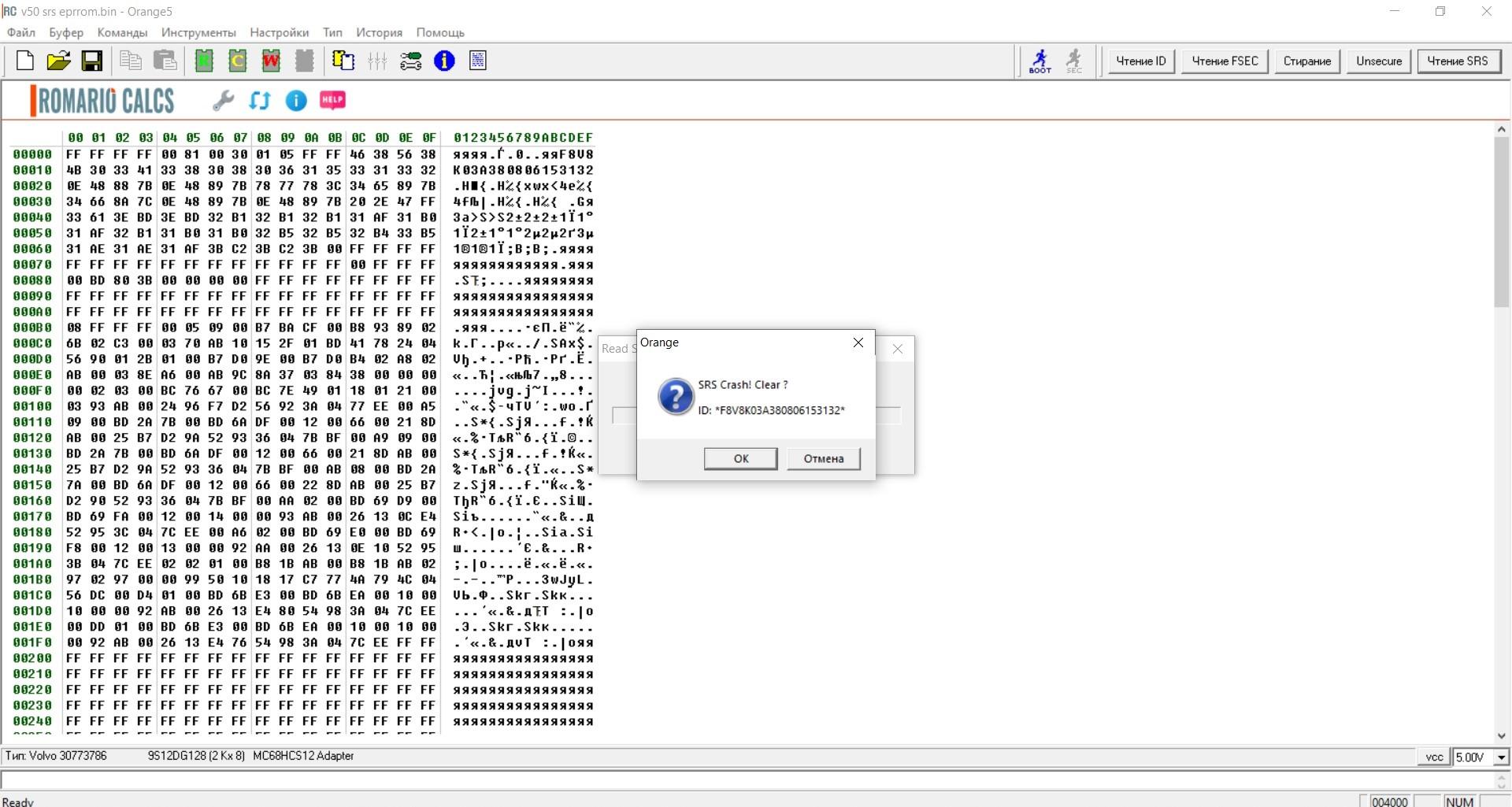Open the grey wrench settings in Romario Calcs

224,100
